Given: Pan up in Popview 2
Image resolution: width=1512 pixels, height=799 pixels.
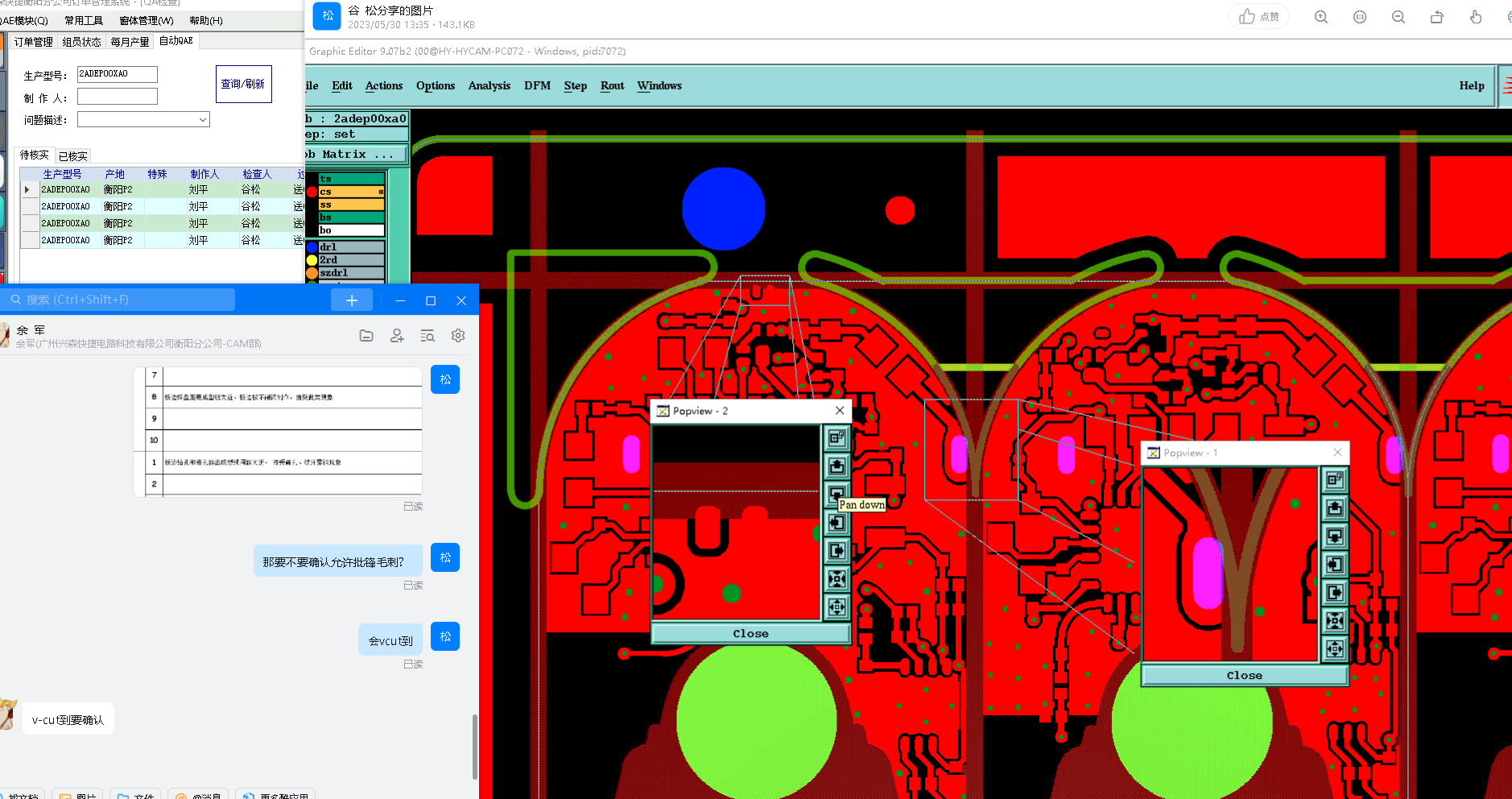Looking at the screenshot, I should 837,466.
